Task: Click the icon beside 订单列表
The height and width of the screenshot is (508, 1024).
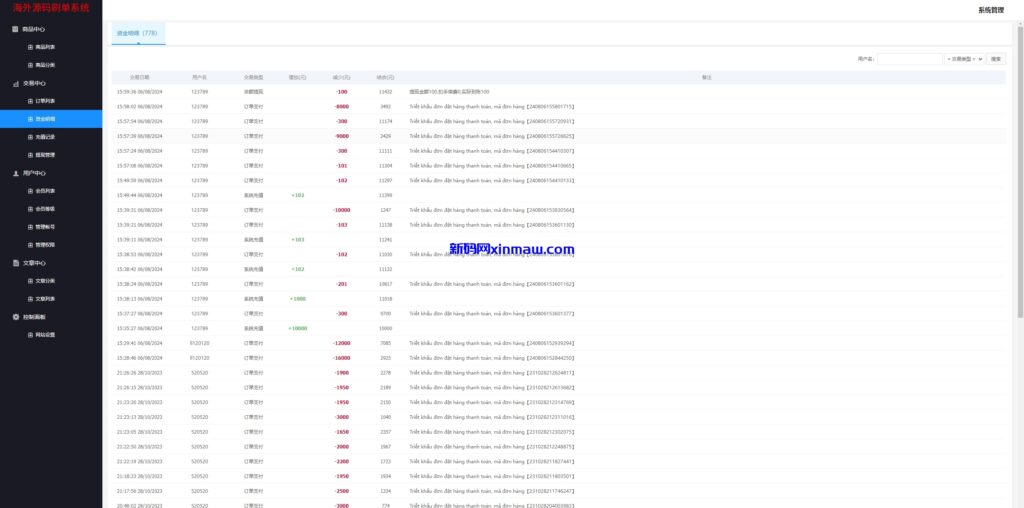Action: (30, 101)
